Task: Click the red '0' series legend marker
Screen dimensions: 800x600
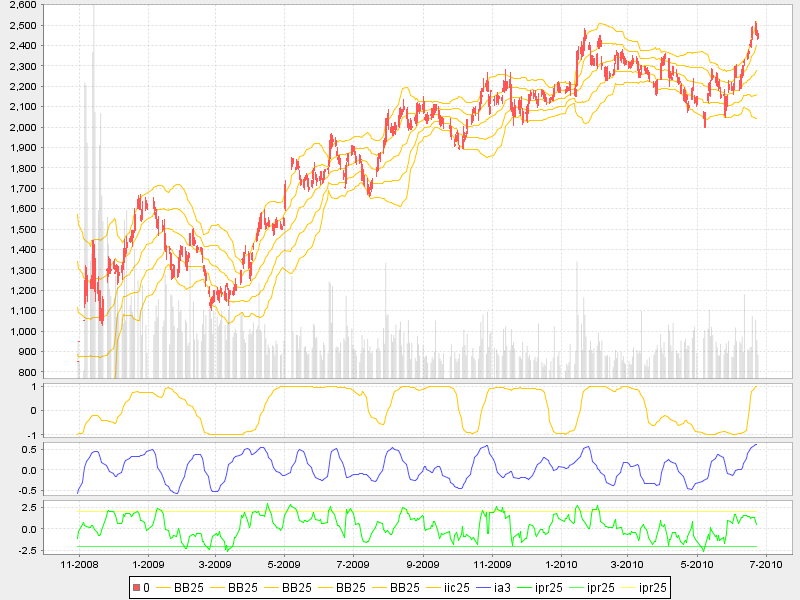Action: 136,588
